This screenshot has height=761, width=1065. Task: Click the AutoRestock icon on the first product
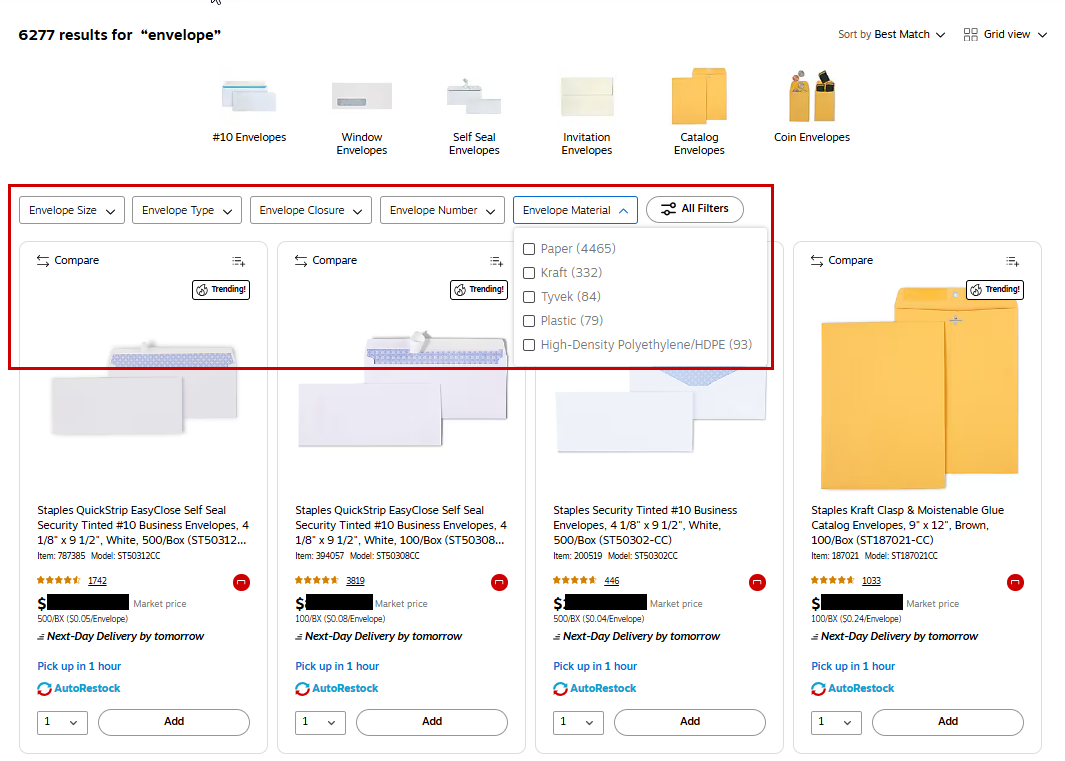[x=45, y=689]
